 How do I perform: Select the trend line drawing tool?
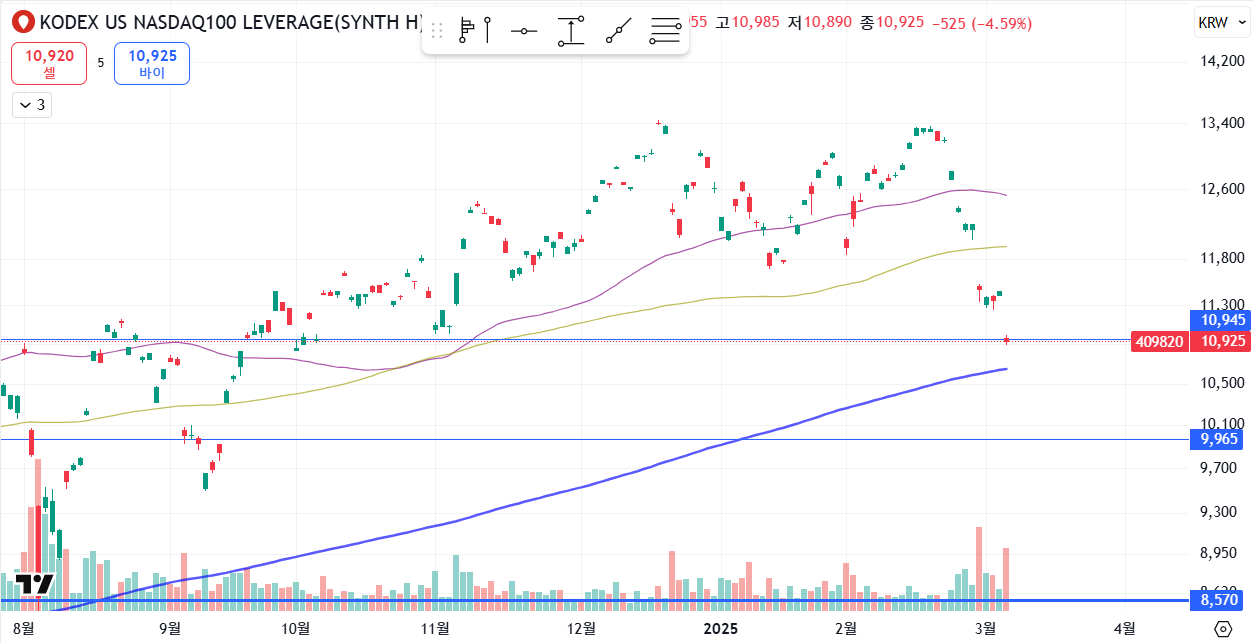click(x=618, y=32)
